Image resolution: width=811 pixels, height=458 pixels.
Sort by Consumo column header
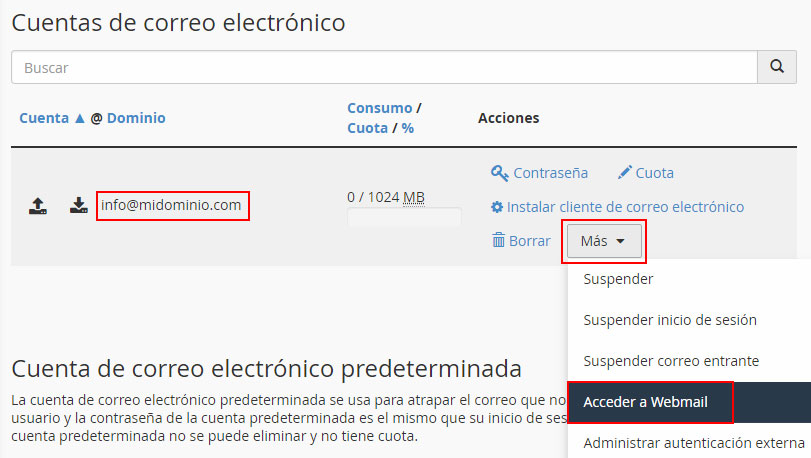(x=379, y=108)
